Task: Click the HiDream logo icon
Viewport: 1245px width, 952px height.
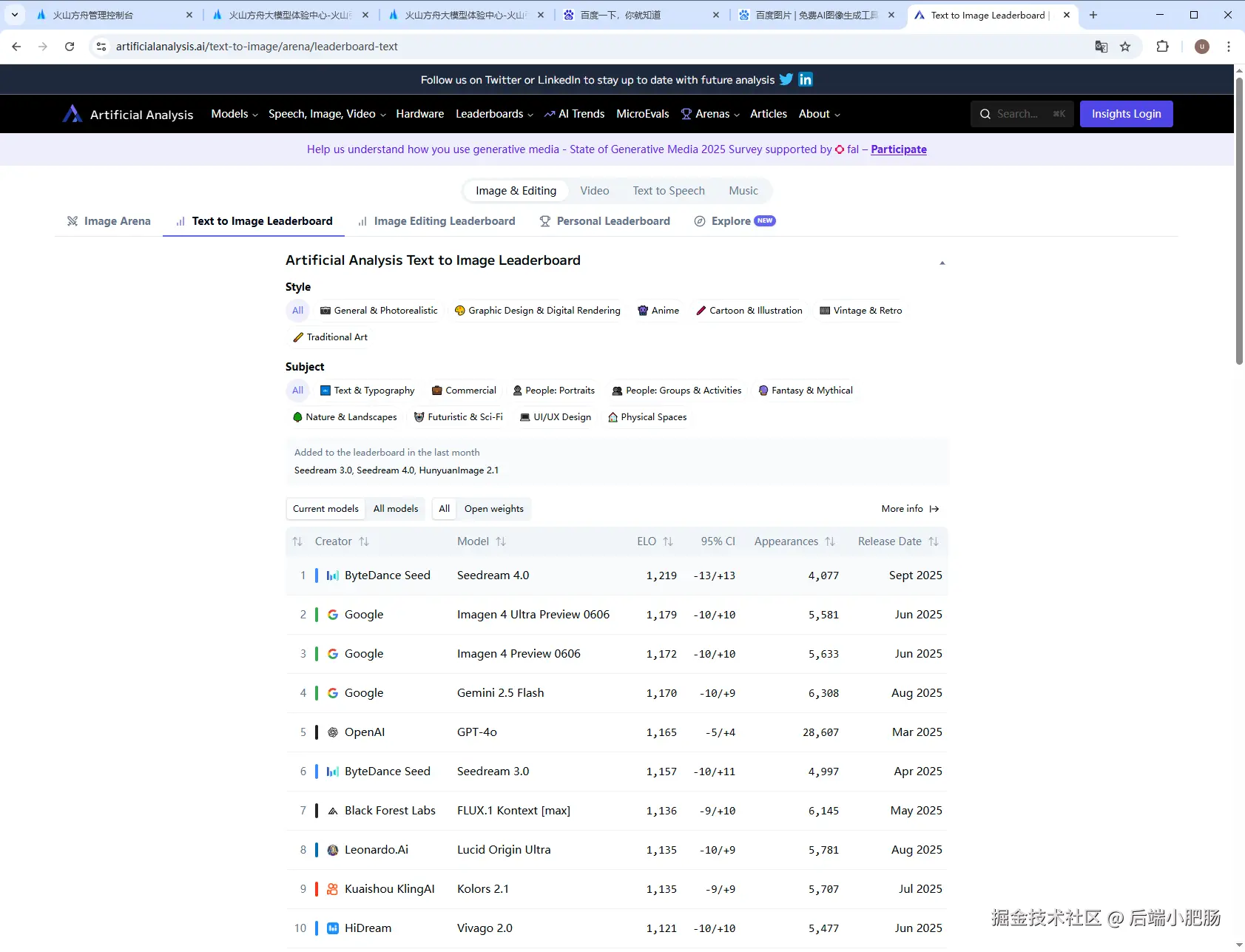Action: 333,928
